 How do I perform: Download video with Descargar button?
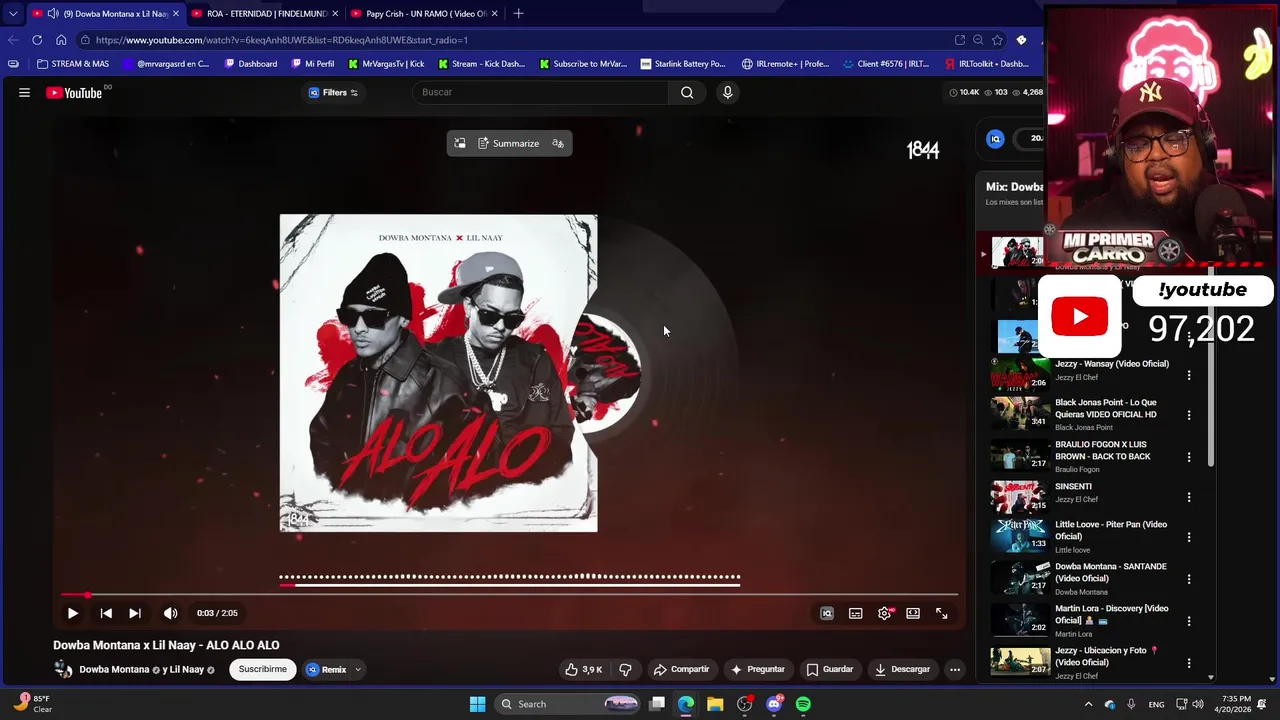click(902, 669)
